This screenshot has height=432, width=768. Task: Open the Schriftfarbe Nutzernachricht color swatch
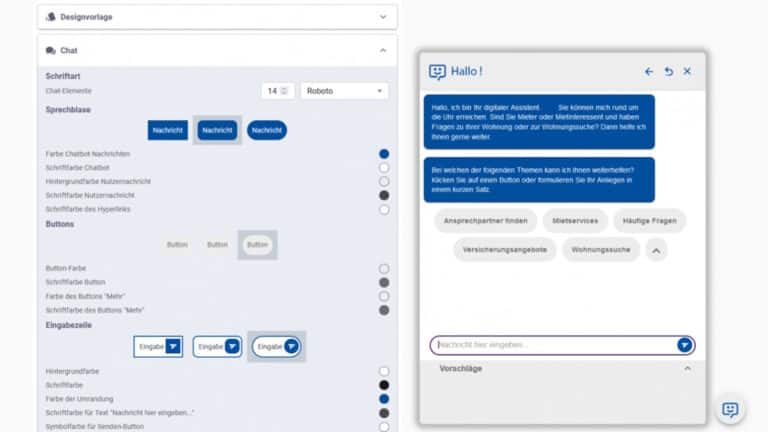pos(384,195)
